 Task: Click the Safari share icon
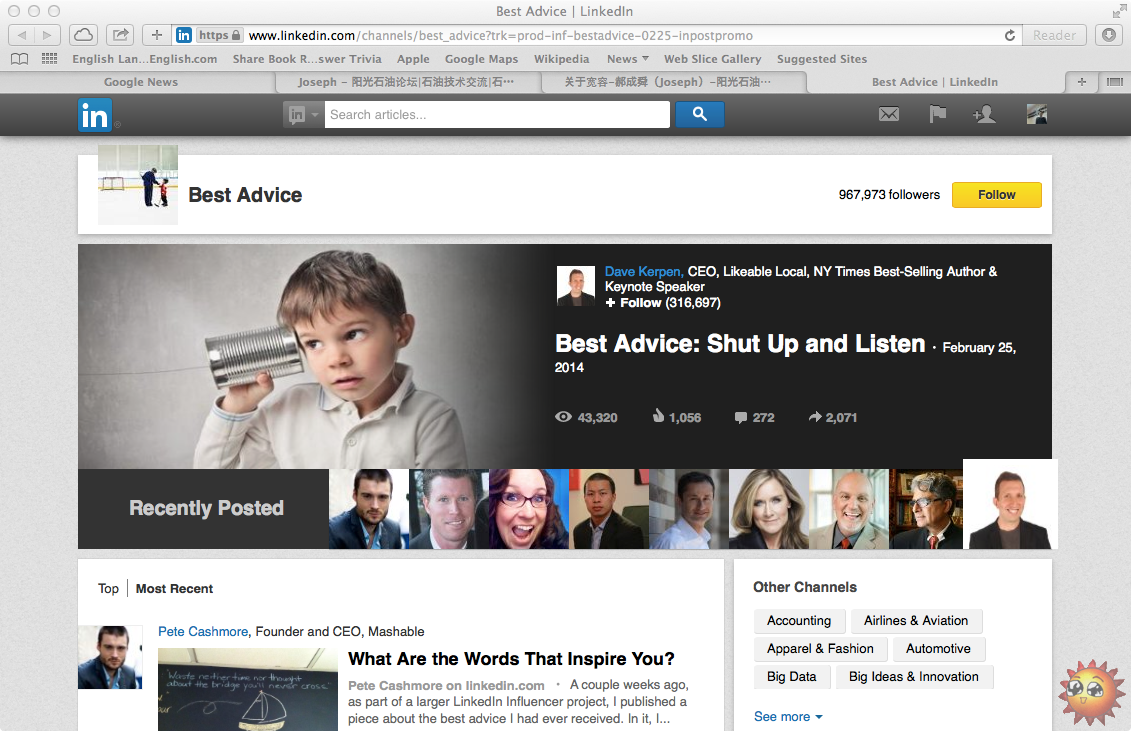(120, 35)
